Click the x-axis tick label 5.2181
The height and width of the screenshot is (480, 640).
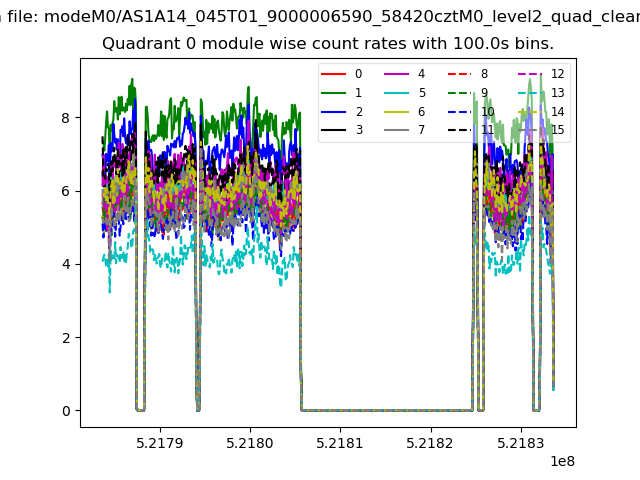tap(340, 443)
